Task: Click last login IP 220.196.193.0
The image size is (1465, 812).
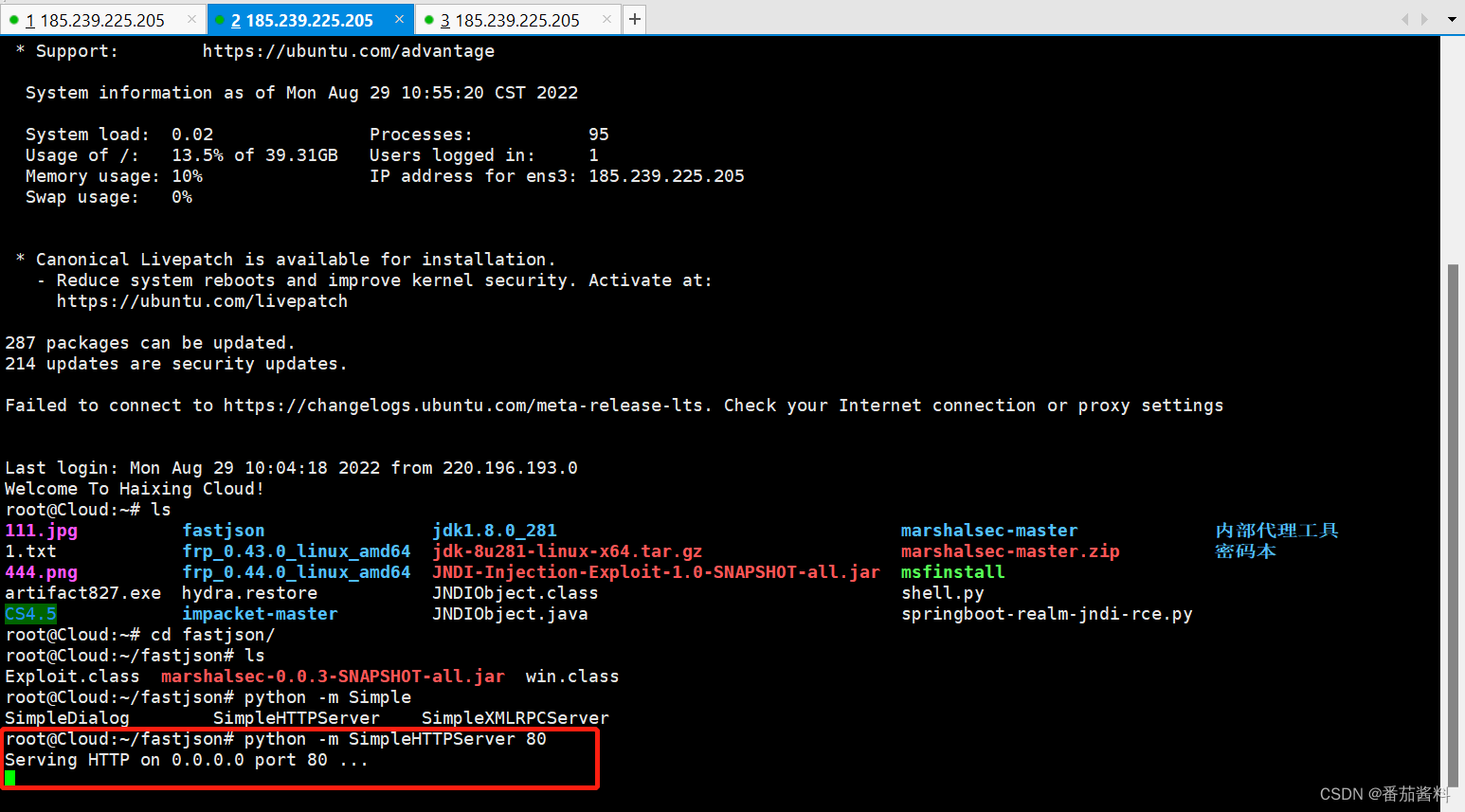Action: [510, 468]
